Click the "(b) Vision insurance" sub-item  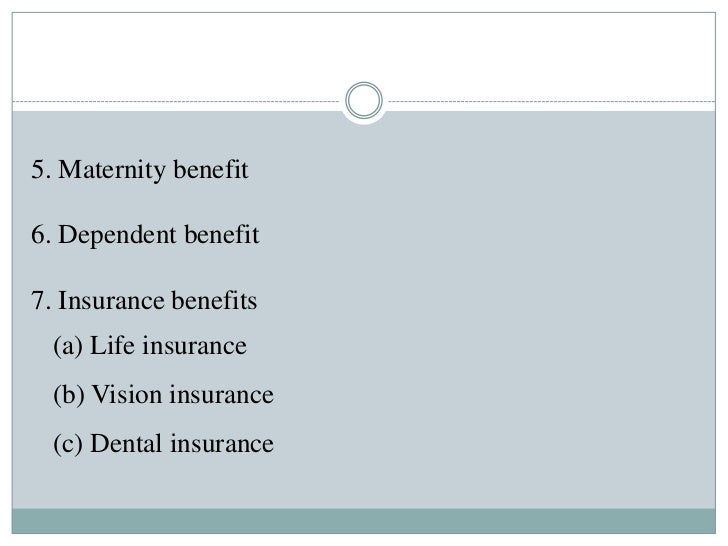pyautogui.click(x=163, y=395)
